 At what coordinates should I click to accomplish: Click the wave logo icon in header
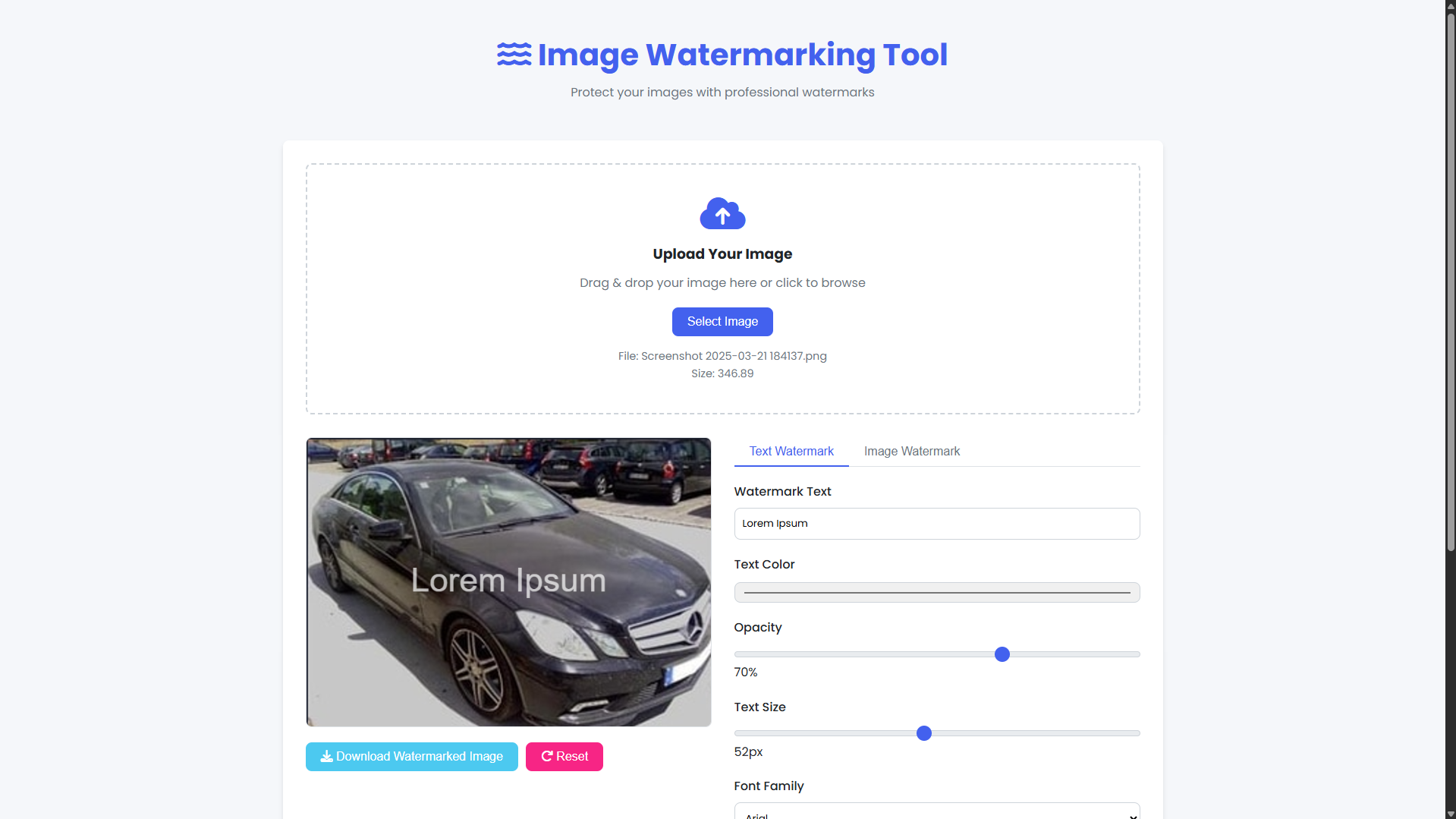pyautogui.click(x=514, y=55)
